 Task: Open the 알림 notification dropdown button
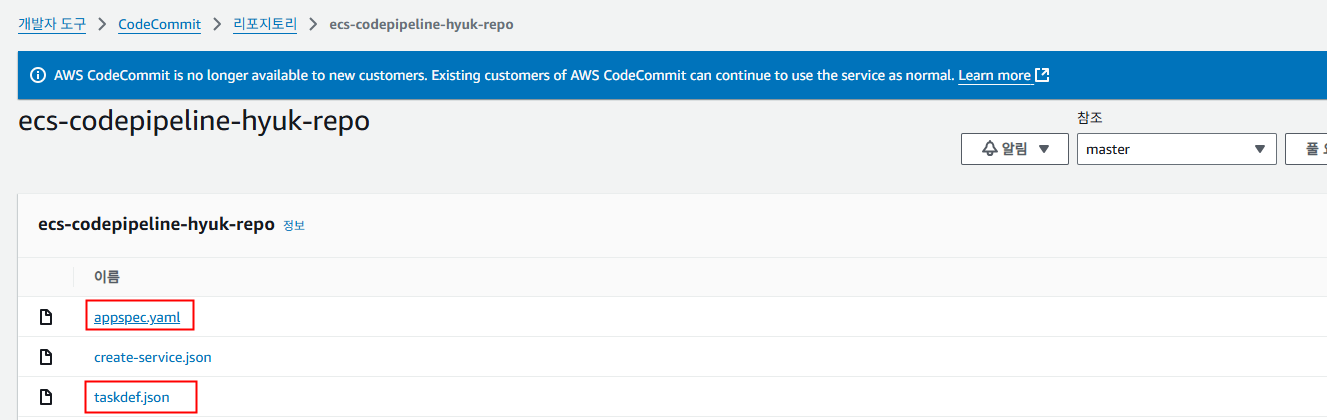coord(1014,149)
